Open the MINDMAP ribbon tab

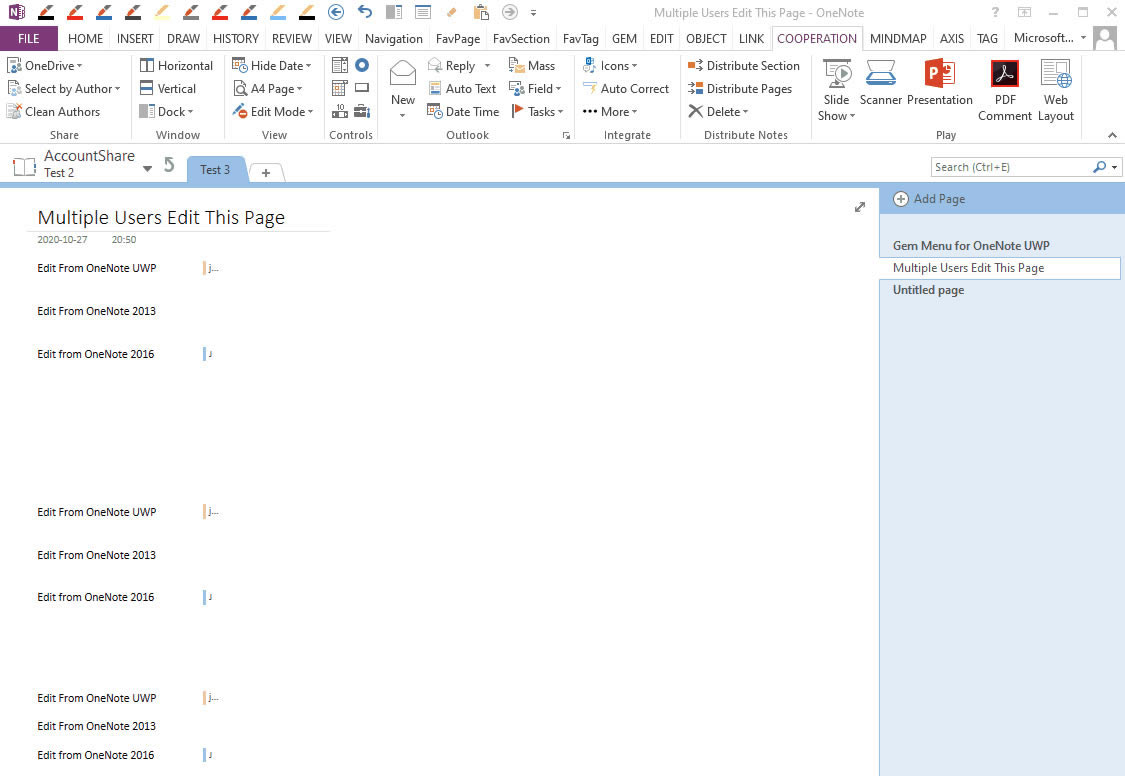[898, 39]
